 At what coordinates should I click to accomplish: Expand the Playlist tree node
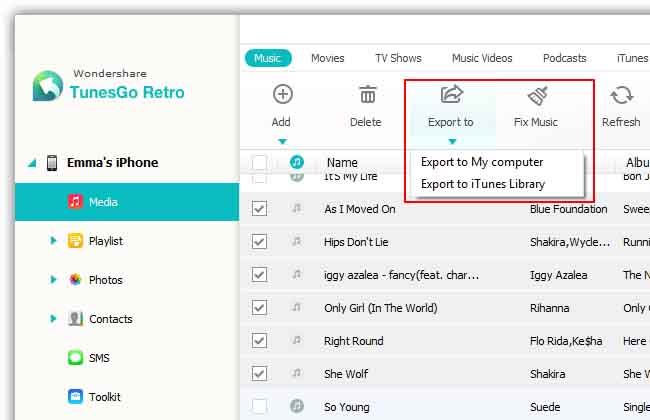coord(53,240)
